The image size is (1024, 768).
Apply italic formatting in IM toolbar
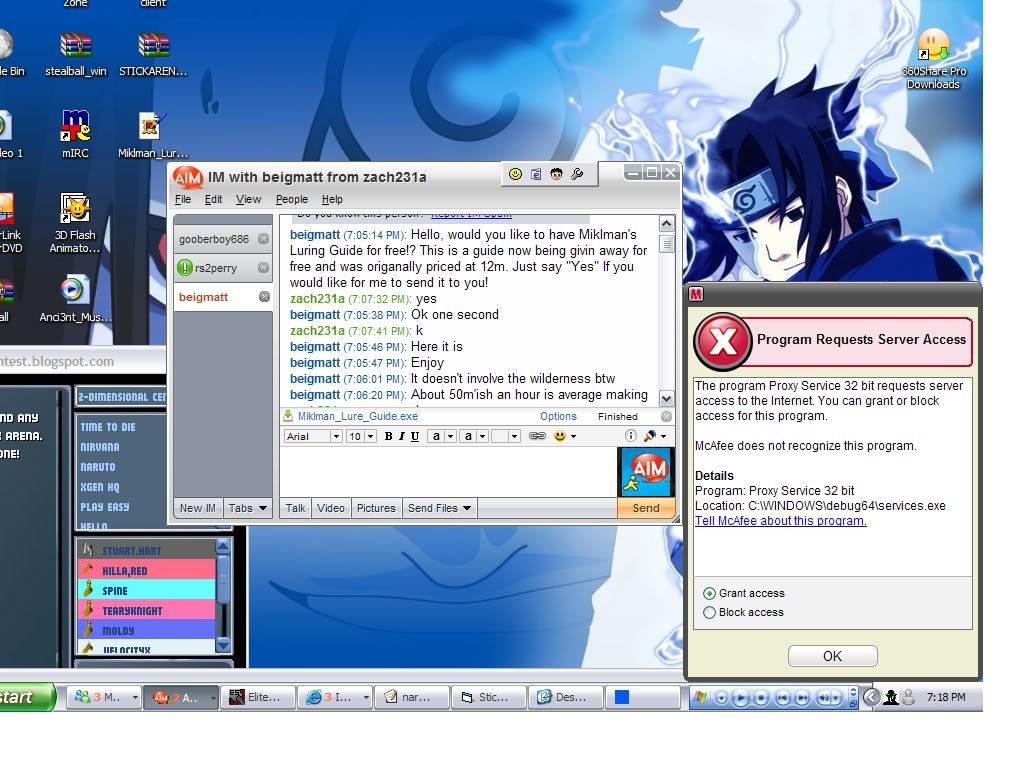click(x=401, y=436)
